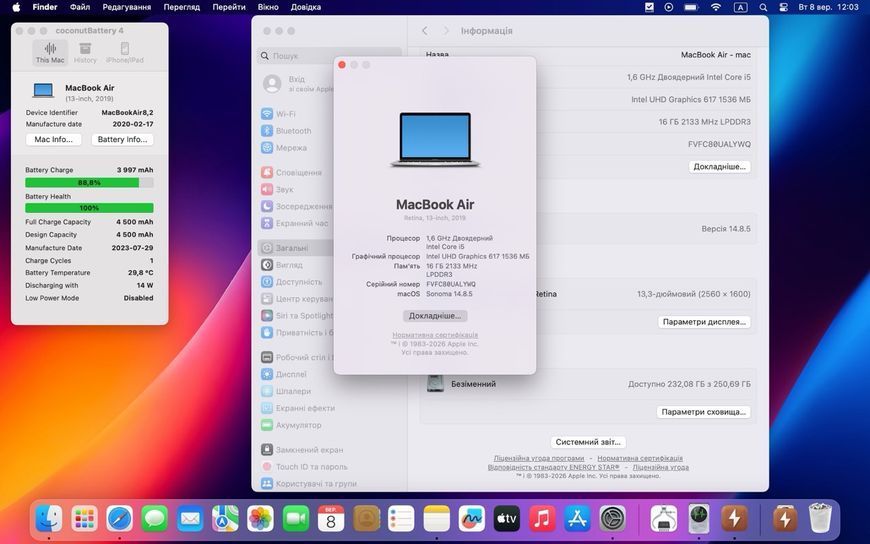This screenshot has width=870, height=544.
Task: Open ENERGY STAR compliance link
Action: (553, 467)
